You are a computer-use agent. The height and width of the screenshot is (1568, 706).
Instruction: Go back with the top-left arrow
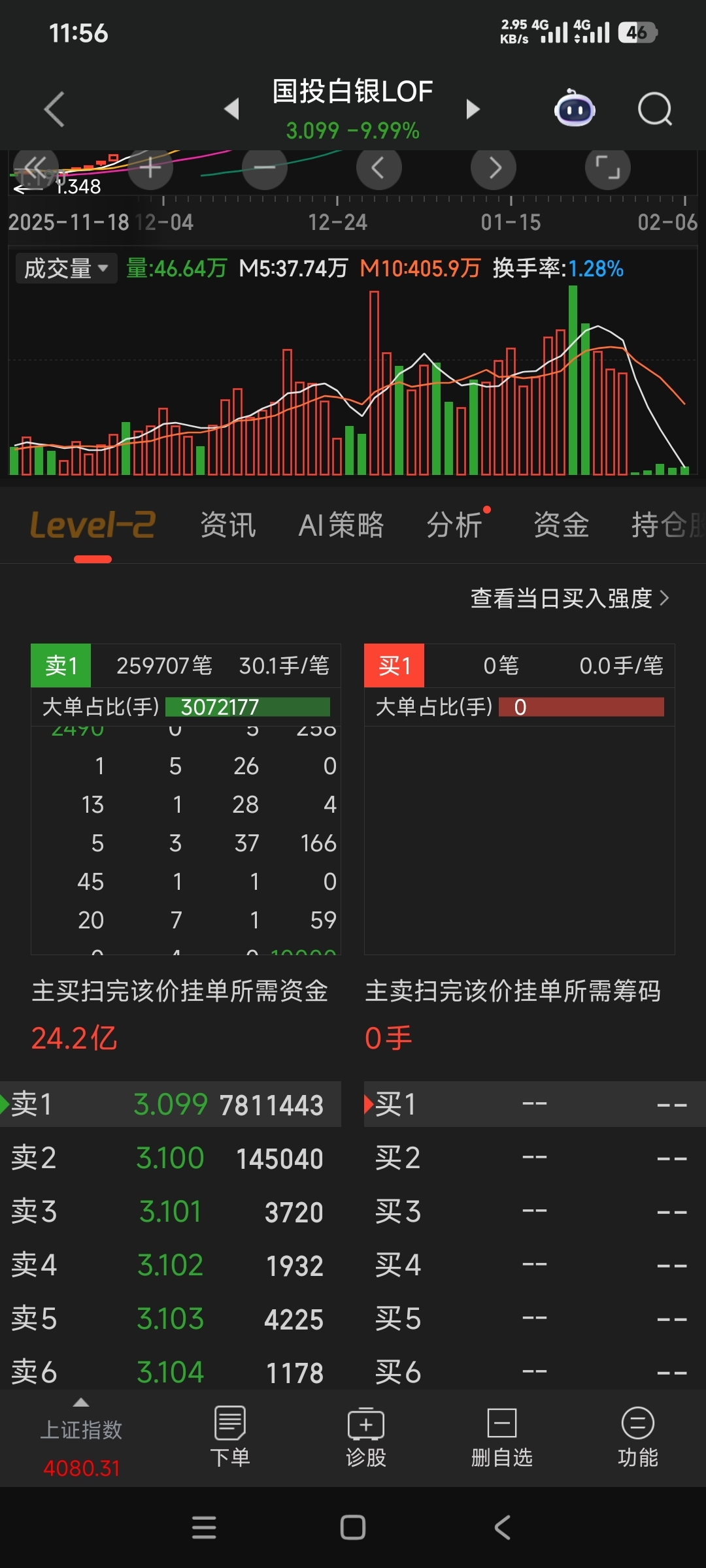54,109
